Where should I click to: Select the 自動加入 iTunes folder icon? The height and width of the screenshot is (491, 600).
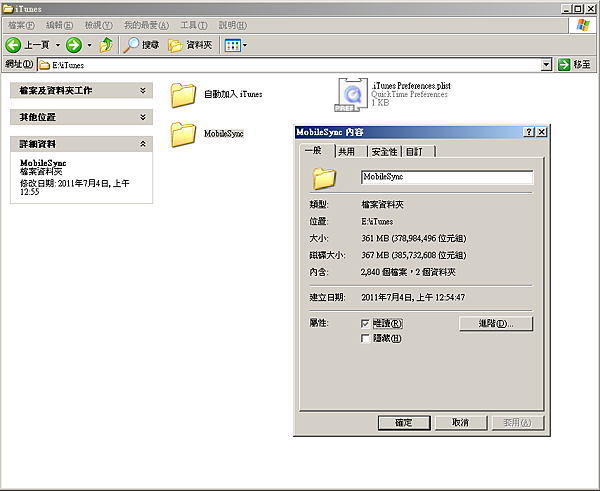[183, 95]
